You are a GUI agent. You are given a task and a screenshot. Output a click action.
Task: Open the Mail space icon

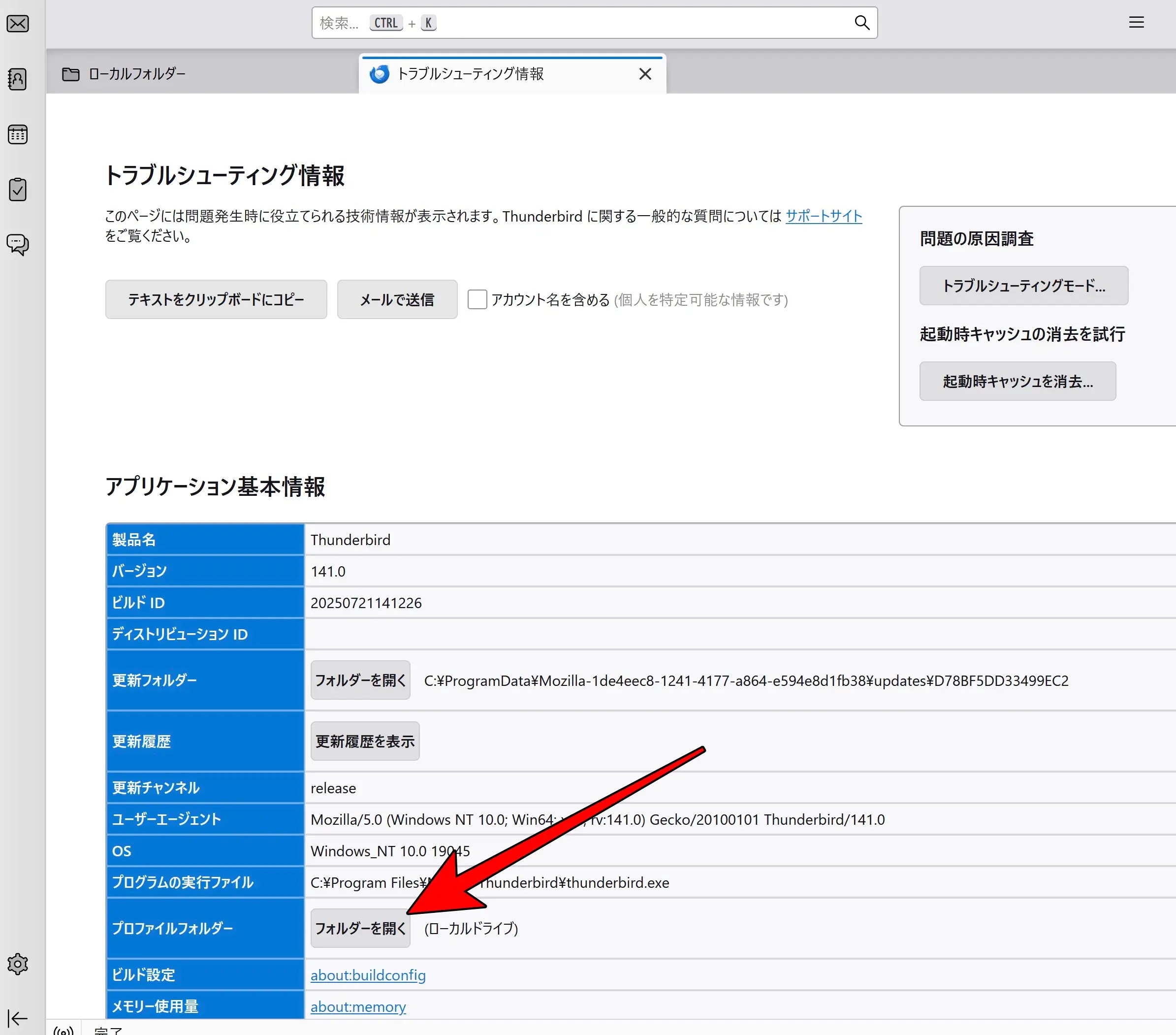(x=18, y=24)
